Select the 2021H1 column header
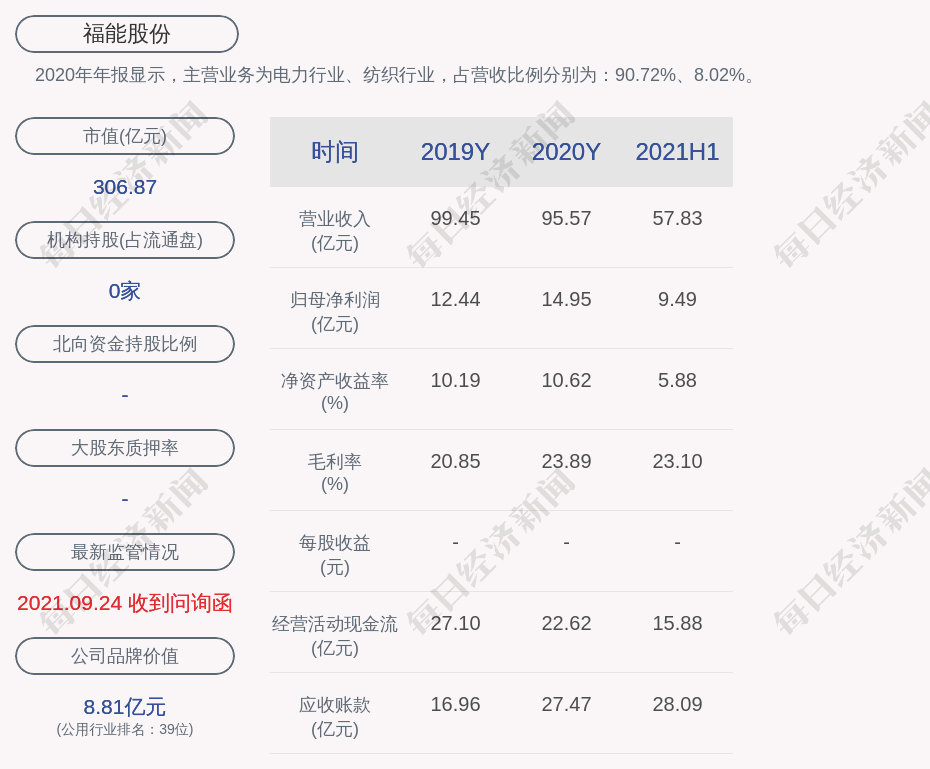This screenshot has height=769, width=930. coord(677,152)
